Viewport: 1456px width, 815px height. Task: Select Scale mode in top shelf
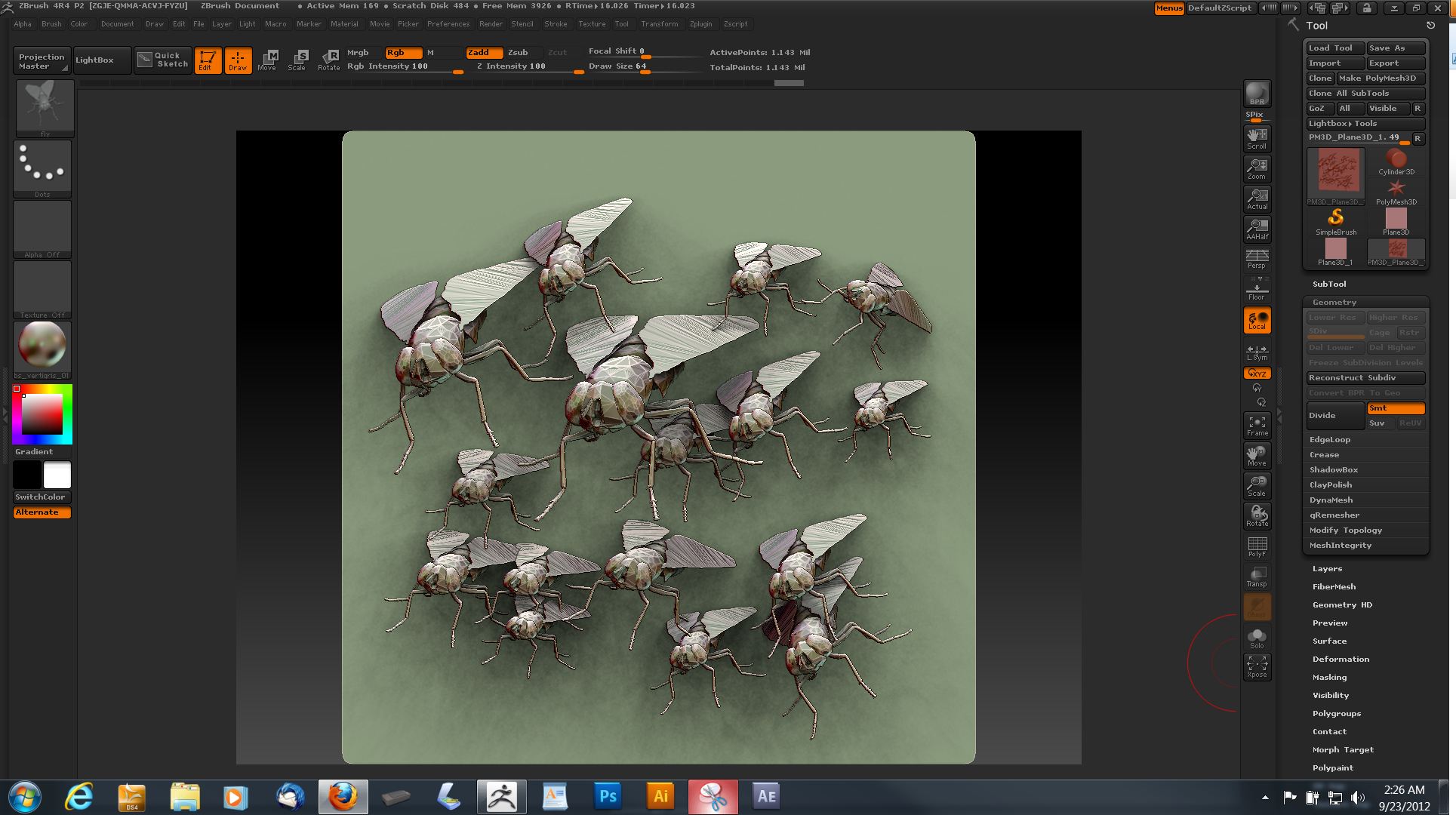point(297,60)
